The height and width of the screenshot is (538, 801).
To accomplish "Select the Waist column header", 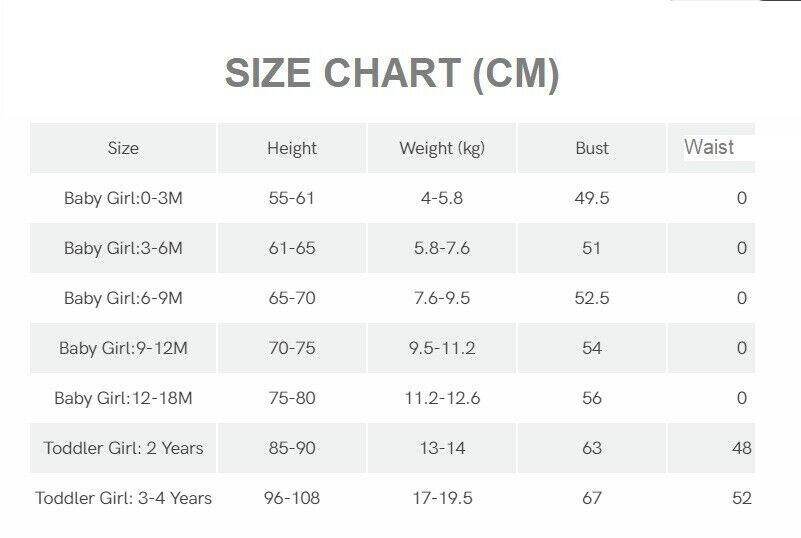I will click(x=709, y=147).
